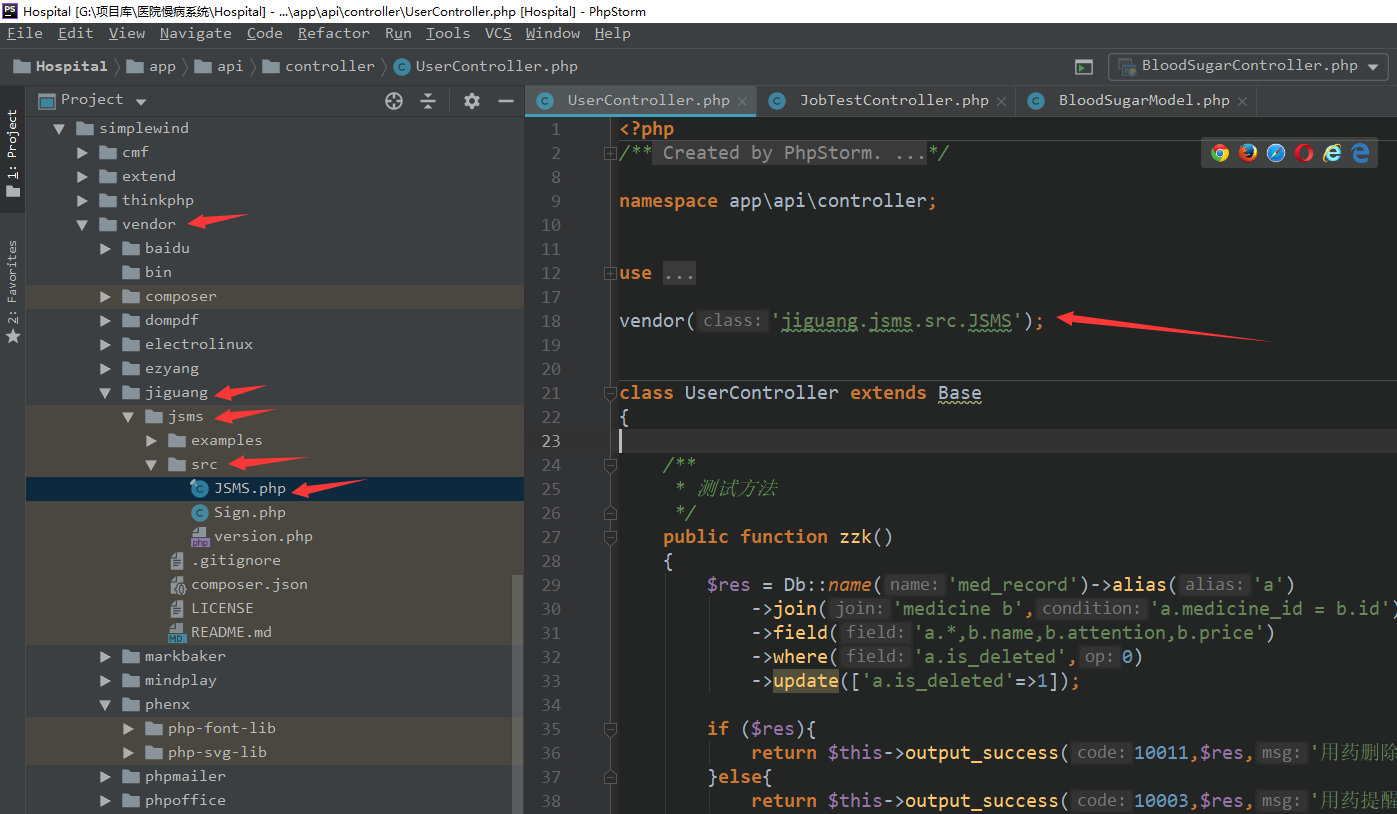1397x814 pixels.
Task: Collapse the jsms folder
Action: (129, 416)
